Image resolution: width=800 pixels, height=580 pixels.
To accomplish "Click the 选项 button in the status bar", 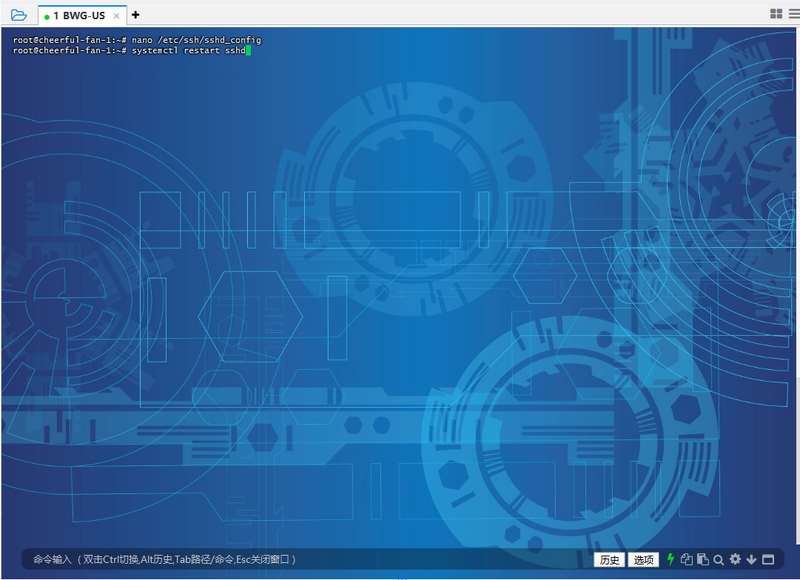I will (645, 560).
